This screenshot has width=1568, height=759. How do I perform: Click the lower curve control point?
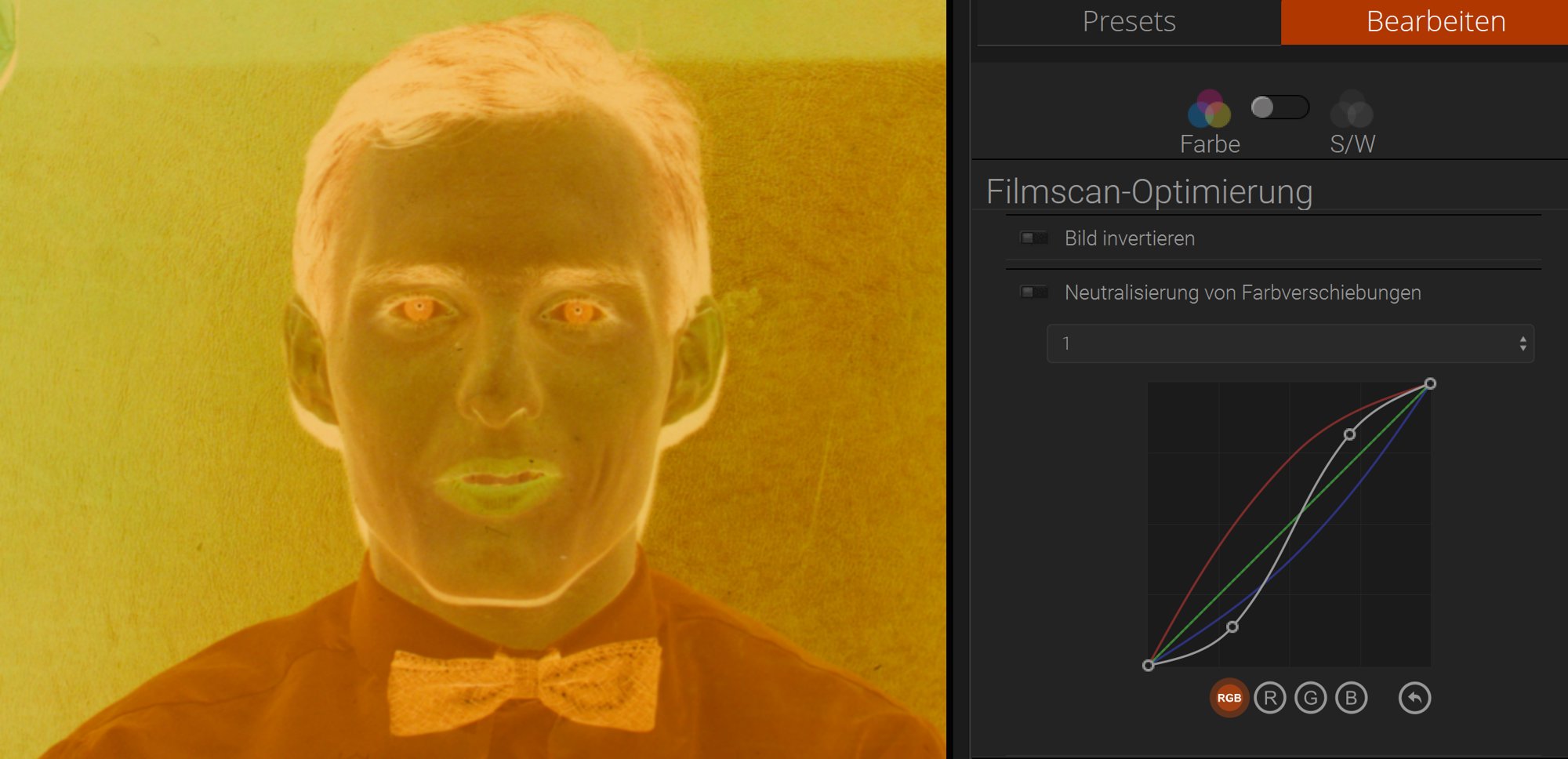[x=1232, y=626]
